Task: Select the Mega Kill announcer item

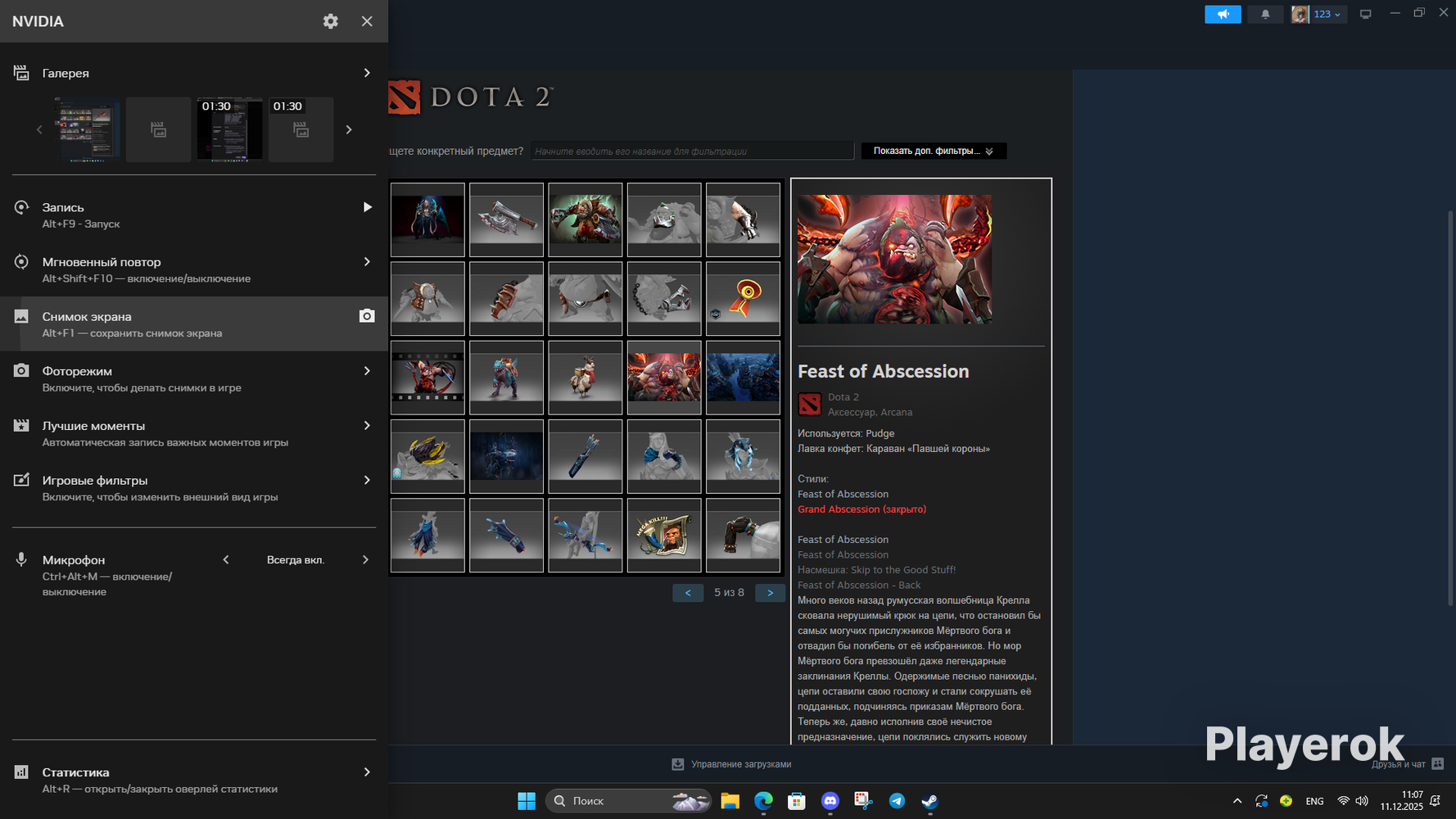Action: (x=663, y=535)
